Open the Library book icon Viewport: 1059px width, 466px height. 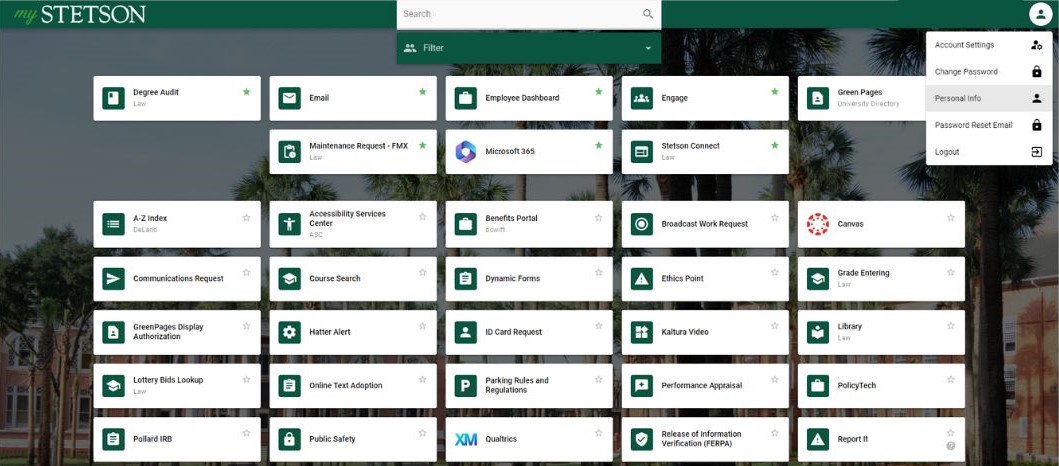point(819,332)
